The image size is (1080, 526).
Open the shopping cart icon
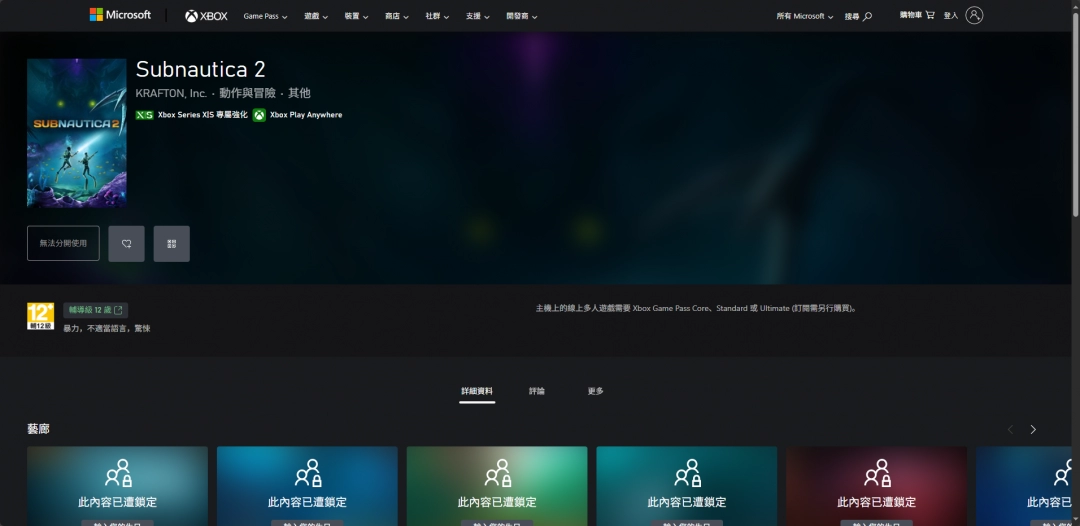coord(931,14)
